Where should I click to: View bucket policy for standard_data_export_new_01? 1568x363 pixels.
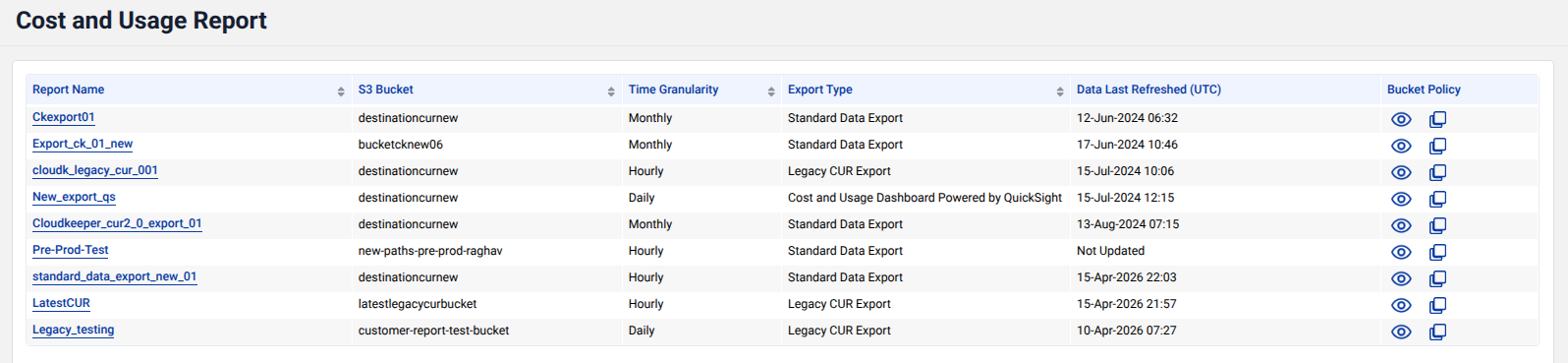[1401, 278]
